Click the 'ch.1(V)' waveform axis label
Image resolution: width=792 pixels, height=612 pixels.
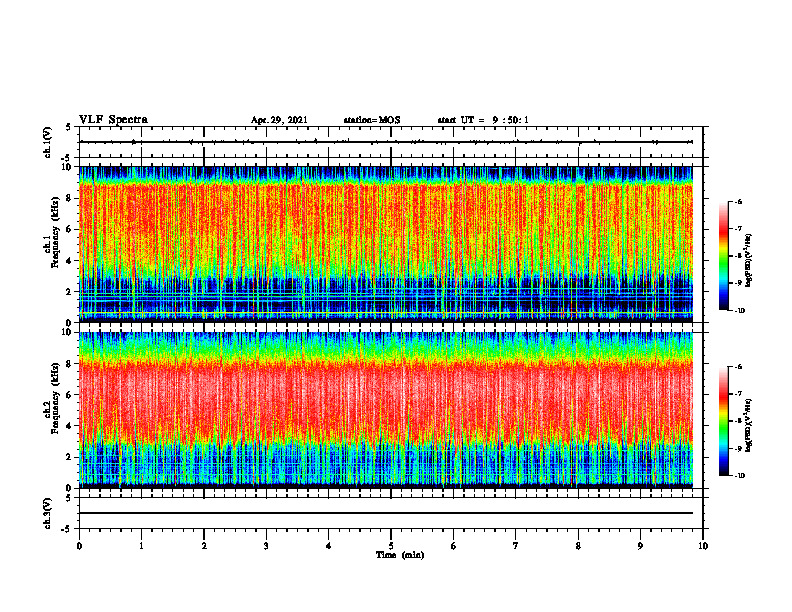48,142
